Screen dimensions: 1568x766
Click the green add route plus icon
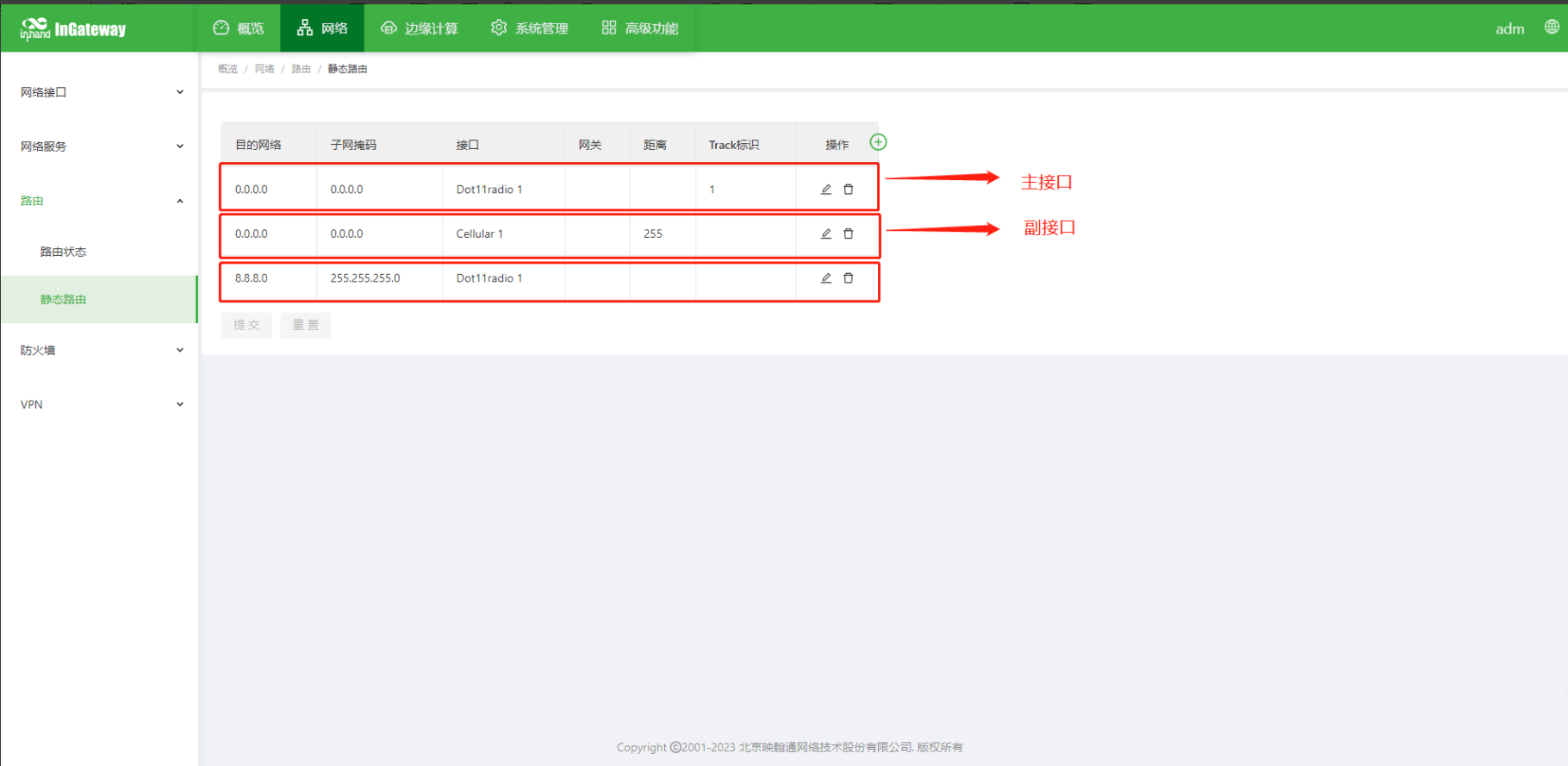878,142
